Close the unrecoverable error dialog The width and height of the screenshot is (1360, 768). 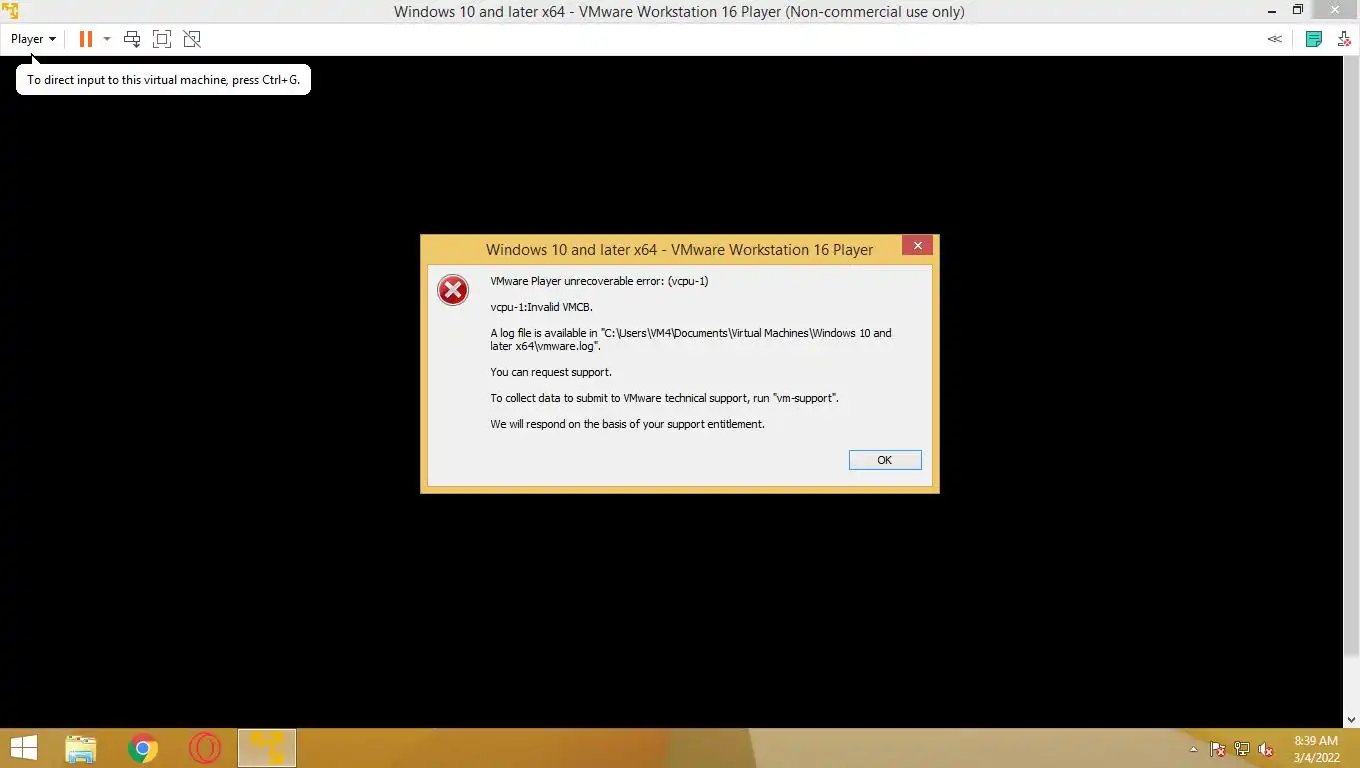click(917, 245)
